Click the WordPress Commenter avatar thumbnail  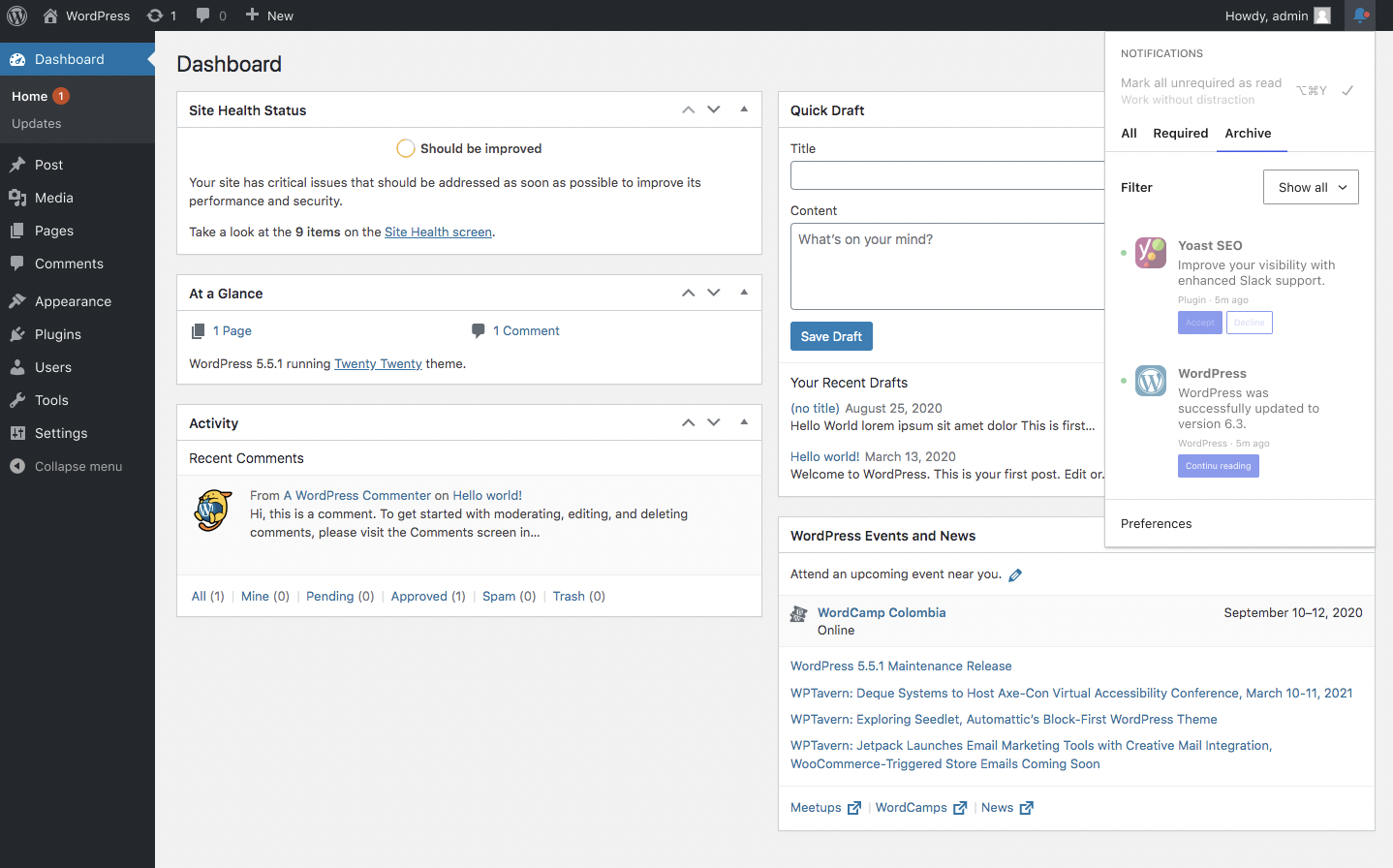click(213, 511)
